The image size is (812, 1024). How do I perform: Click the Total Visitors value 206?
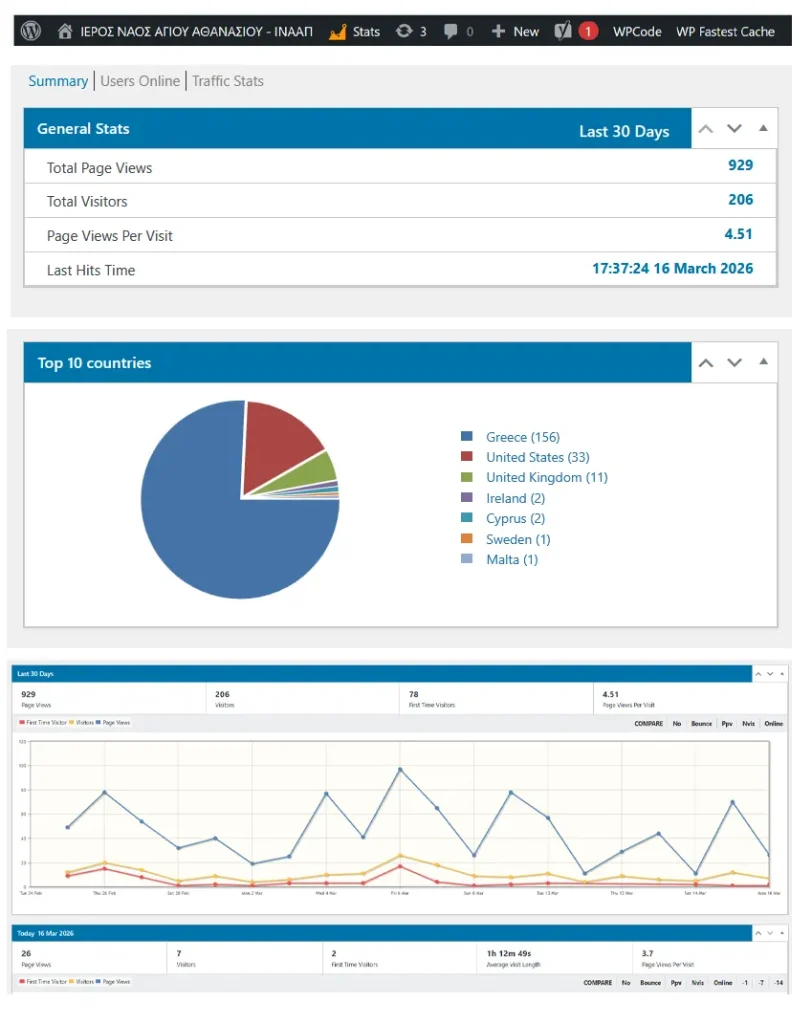[740, 200]
